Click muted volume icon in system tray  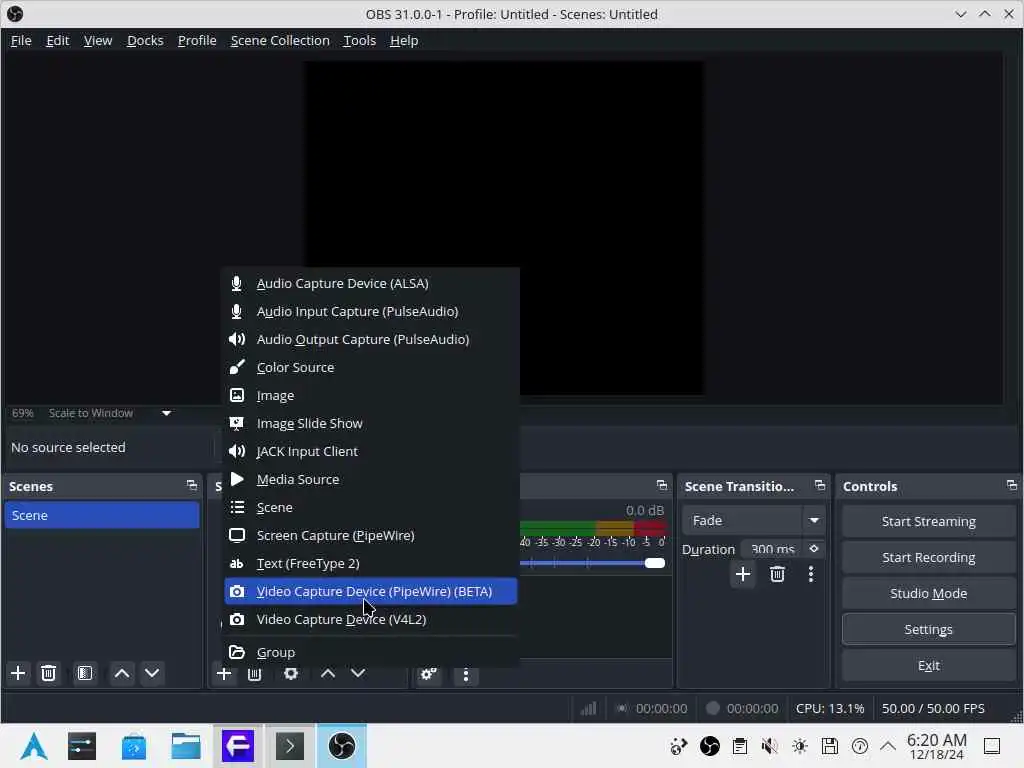(x=770, y=746)
